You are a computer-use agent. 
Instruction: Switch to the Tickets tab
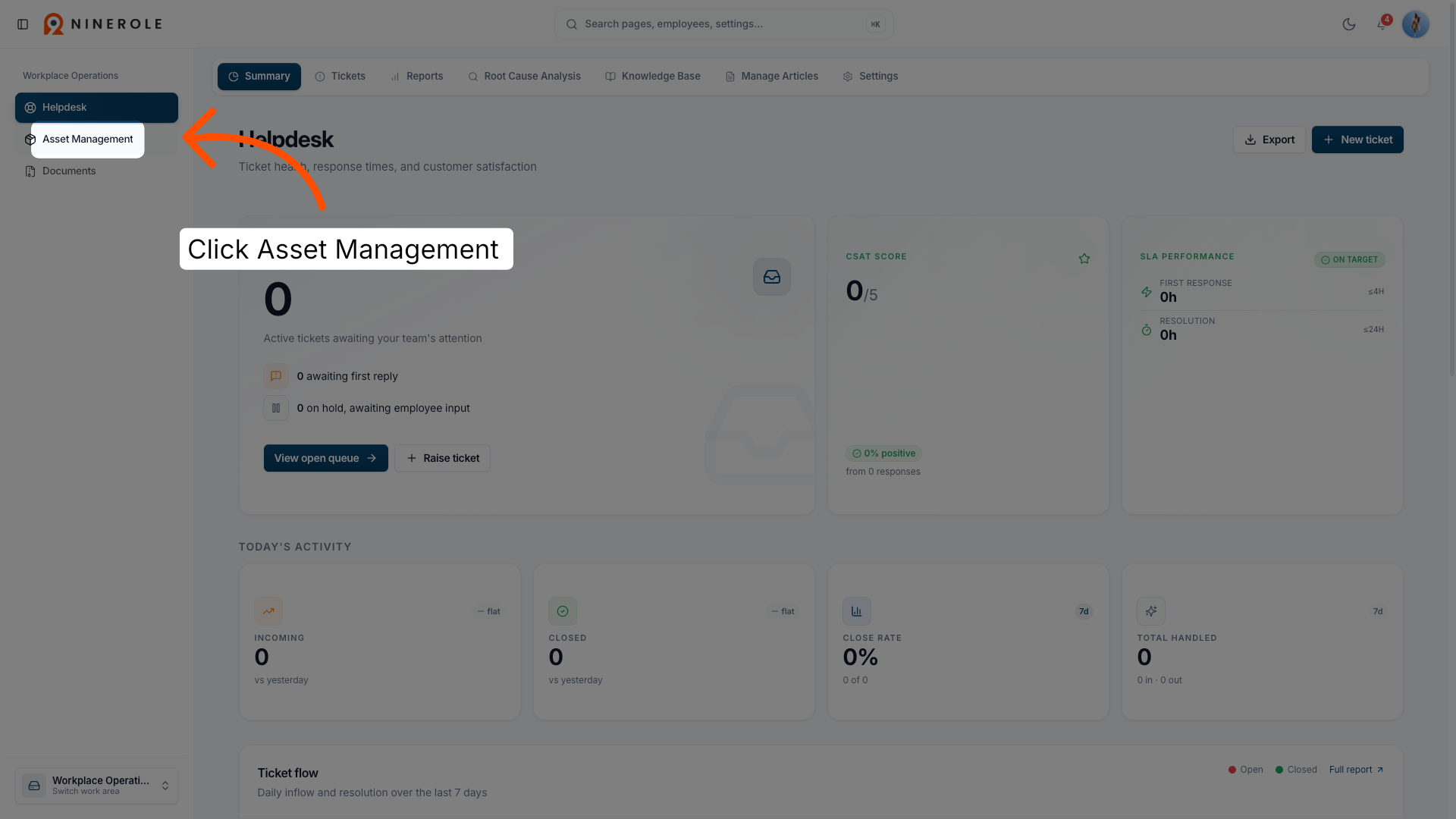click(340, 77)
